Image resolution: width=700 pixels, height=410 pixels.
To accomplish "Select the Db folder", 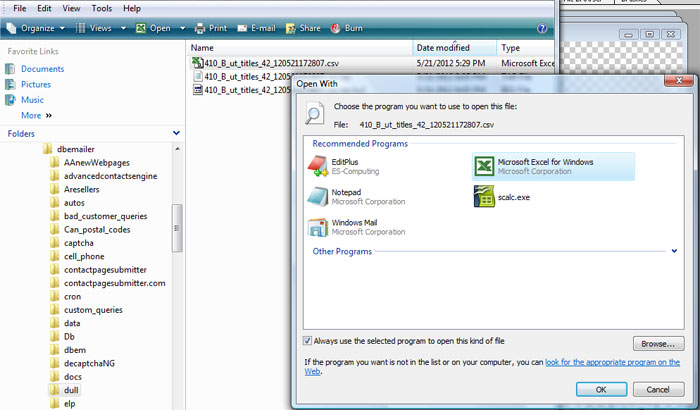I will [62, 337].
